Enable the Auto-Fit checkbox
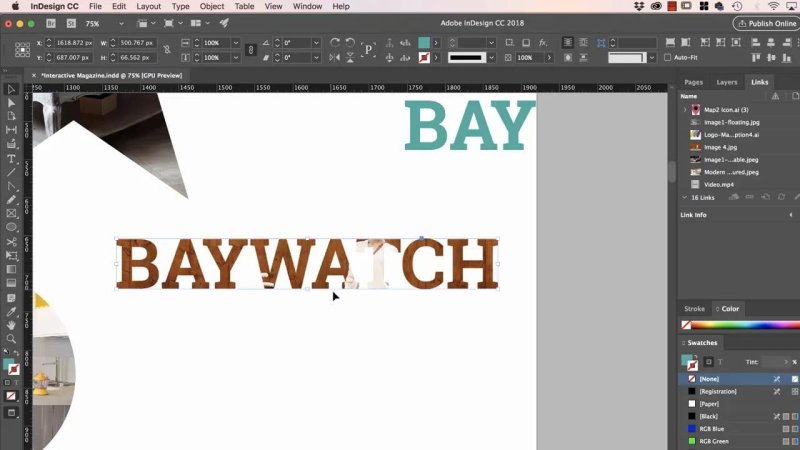 667,58
